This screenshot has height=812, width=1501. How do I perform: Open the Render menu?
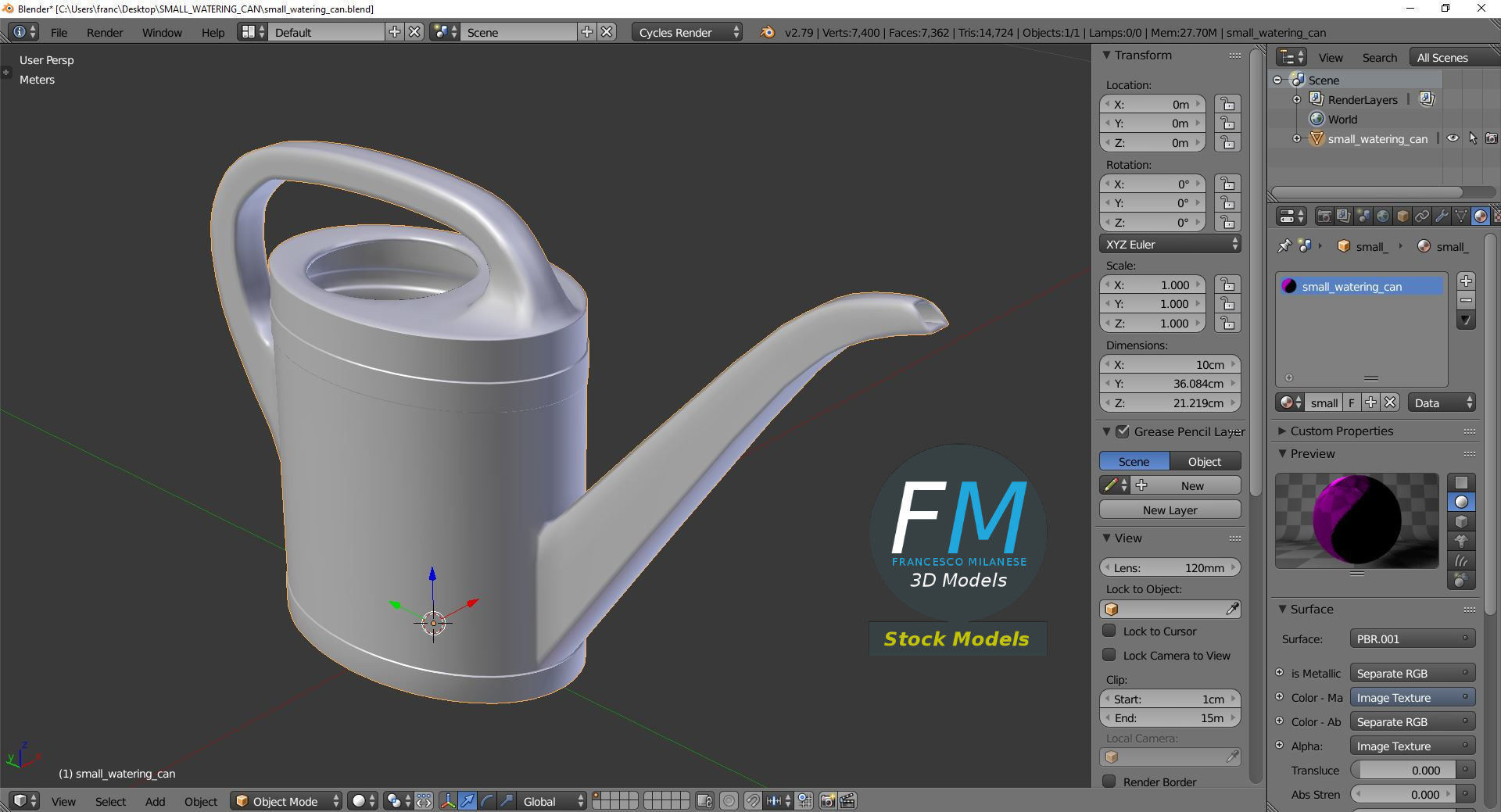tap(105, 32)
